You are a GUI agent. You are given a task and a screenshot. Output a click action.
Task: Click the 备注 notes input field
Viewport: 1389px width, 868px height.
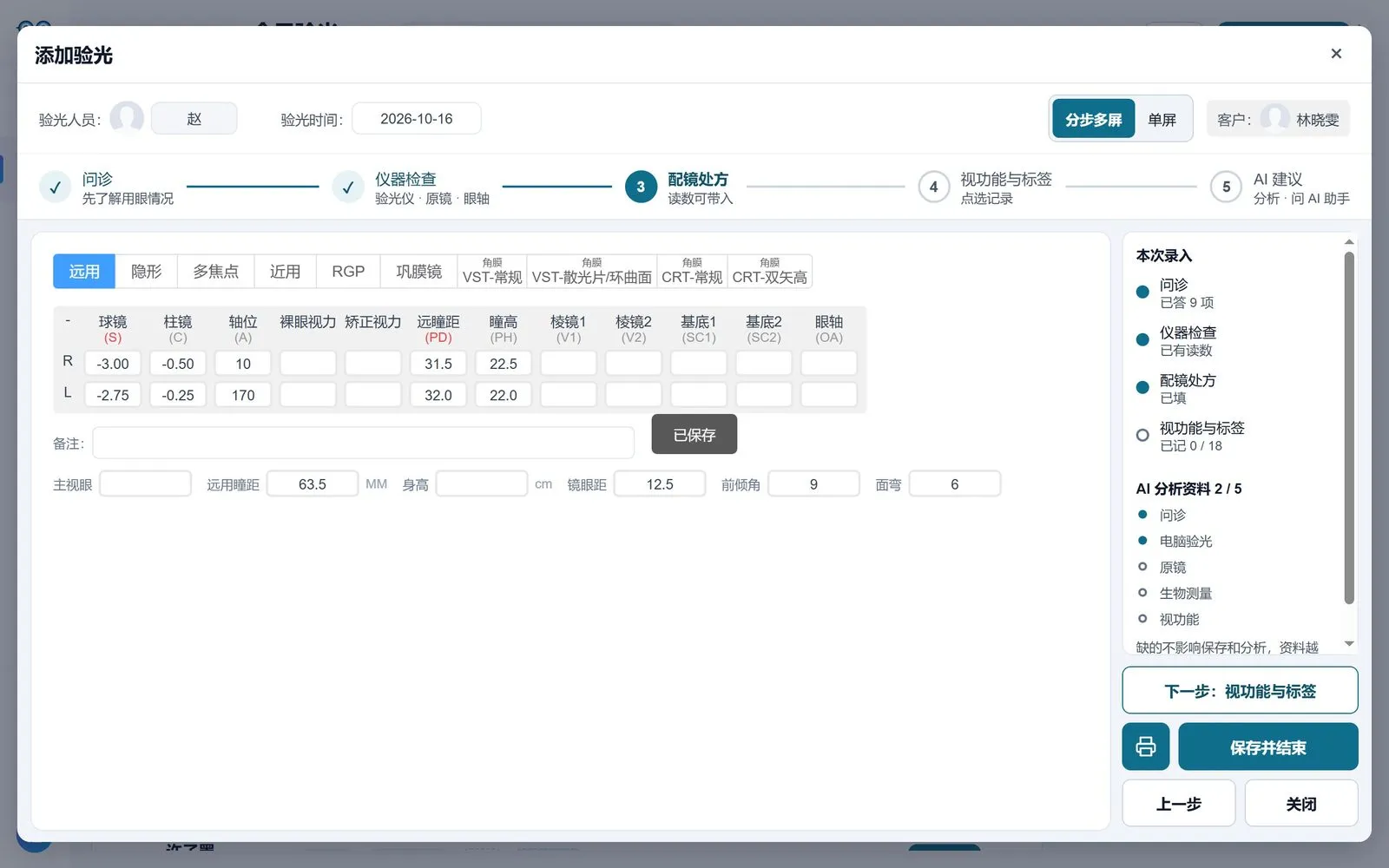click(363, 443)
